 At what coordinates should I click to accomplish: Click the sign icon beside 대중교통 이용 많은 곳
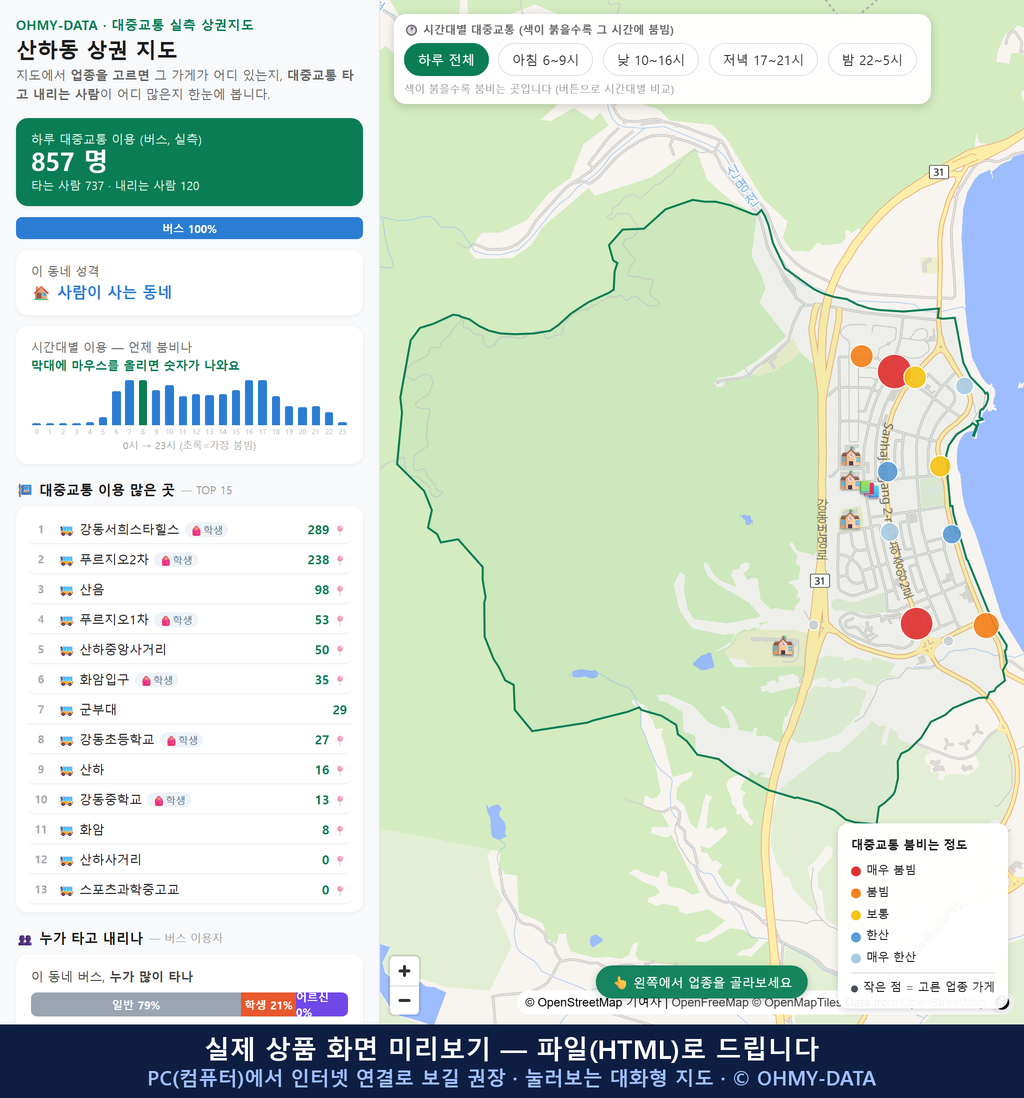pyautogui.click(x=25, y=490)
